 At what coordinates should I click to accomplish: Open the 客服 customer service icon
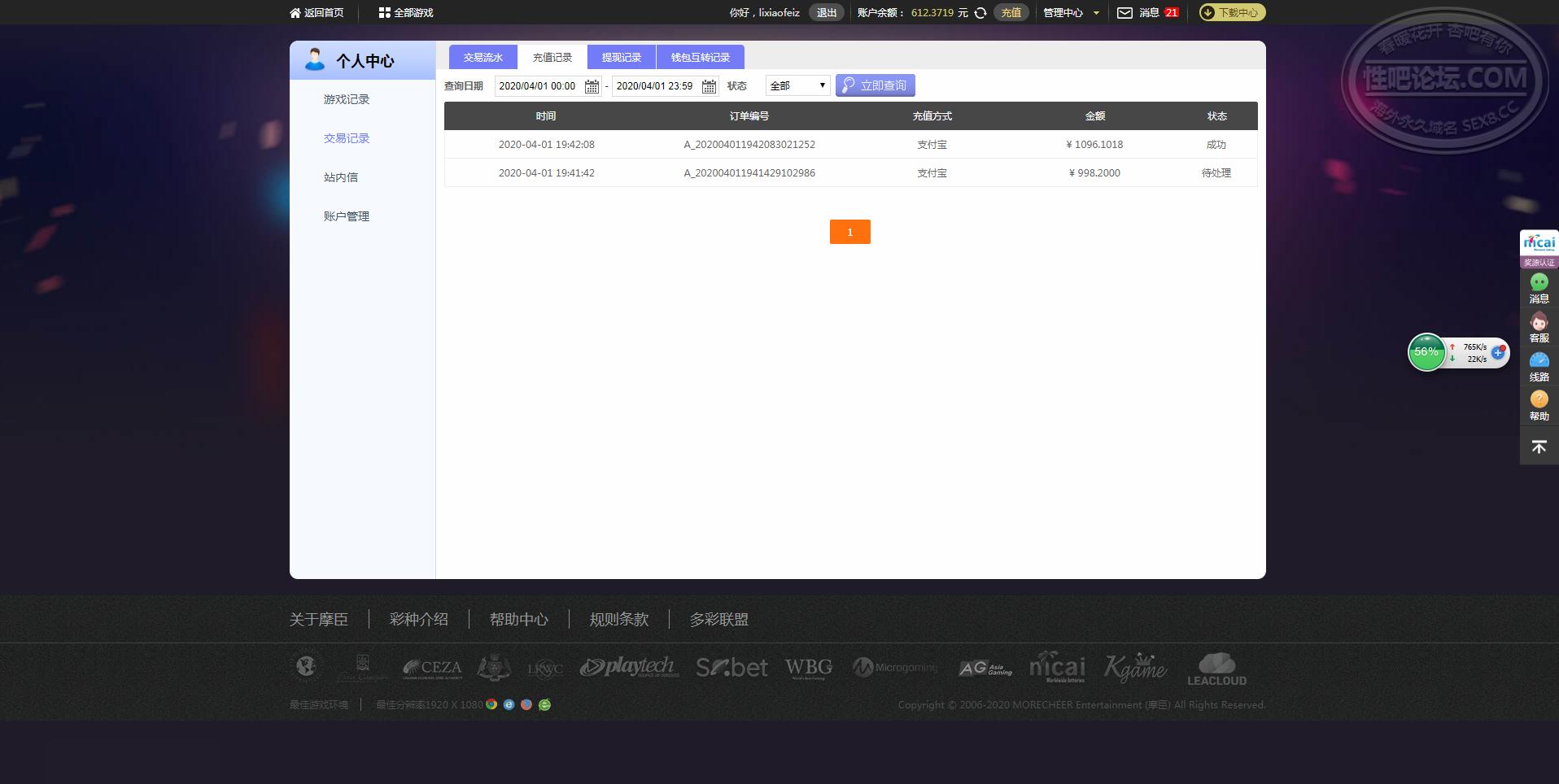(1538, 322)
